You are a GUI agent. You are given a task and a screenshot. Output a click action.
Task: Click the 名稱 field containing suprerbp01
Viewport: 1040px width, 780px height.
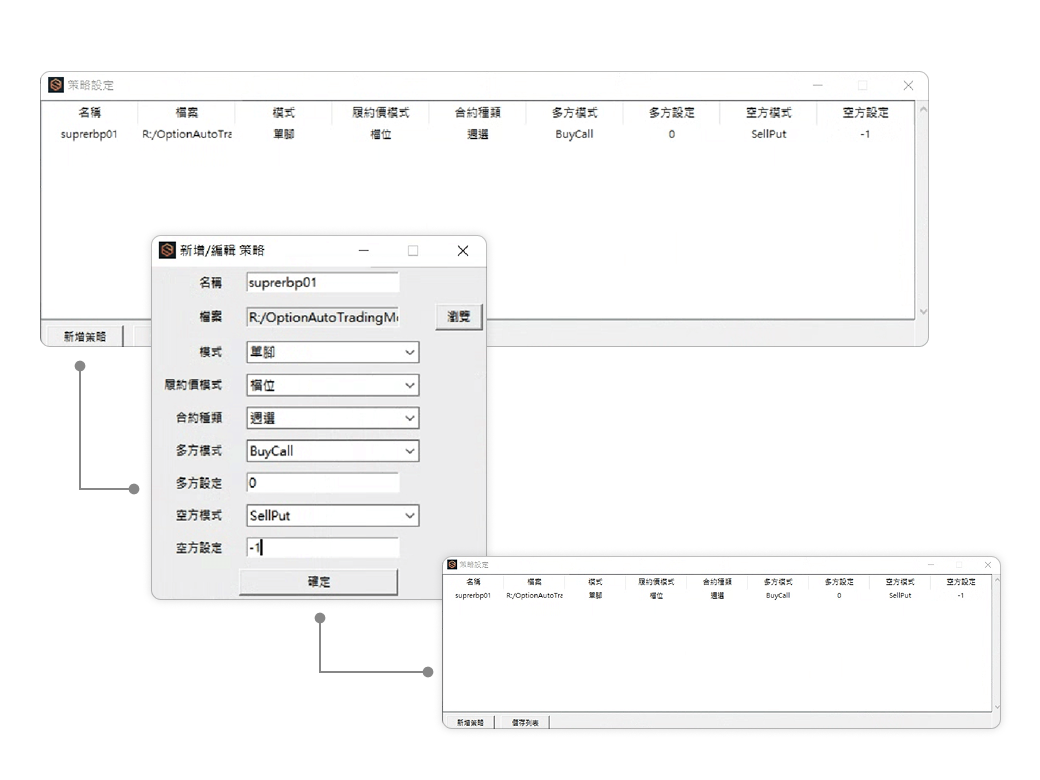pos(322,283)
